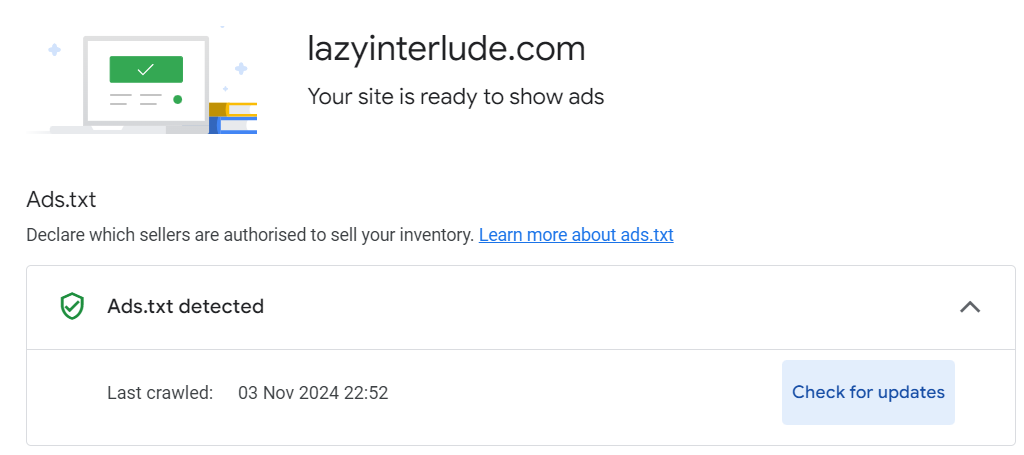
Task: Click the blue plus sparkle right of the monitor
Action: click(240, 68)
